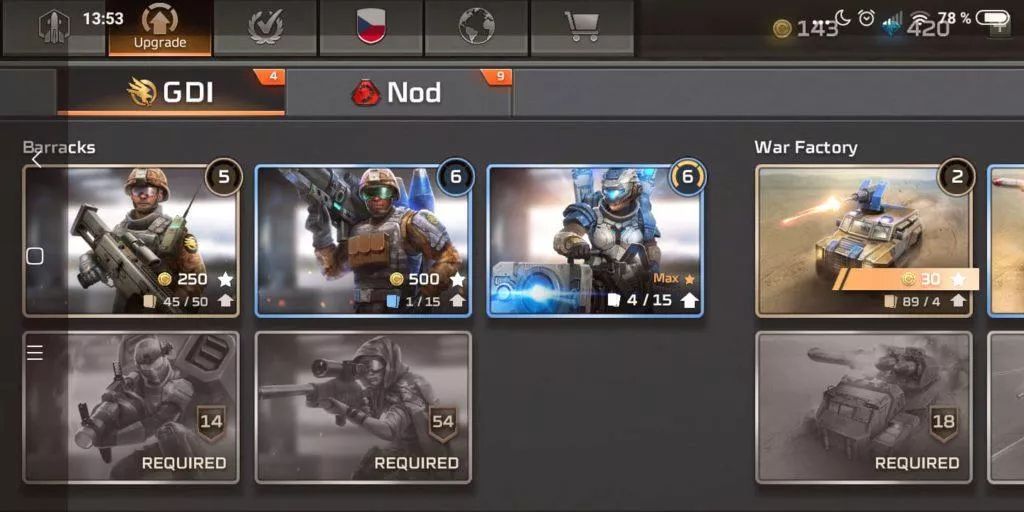Click upgrade arrow on Max shield unit

point(690,300)
